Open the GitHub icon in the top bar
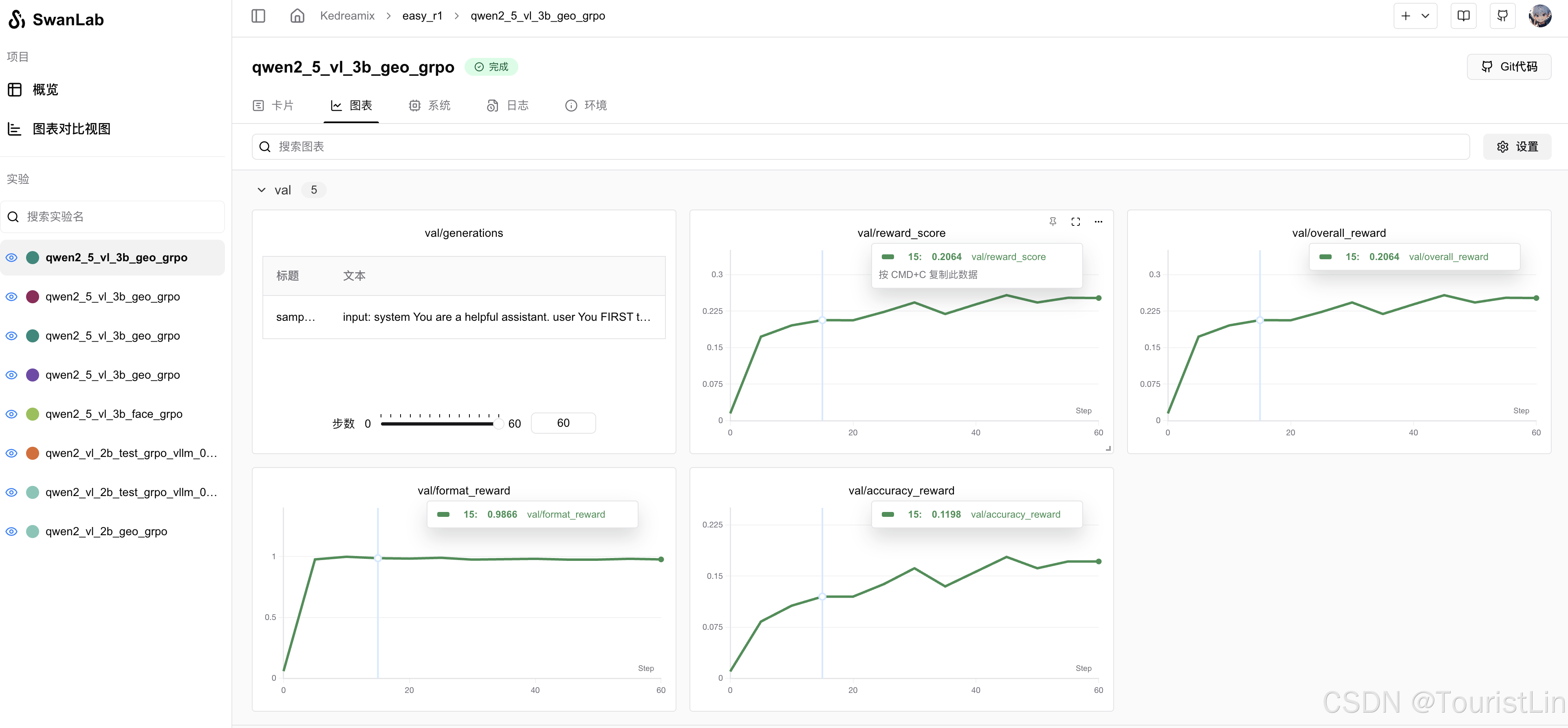Screen dimensions: 1568x728 point(1502,16)
